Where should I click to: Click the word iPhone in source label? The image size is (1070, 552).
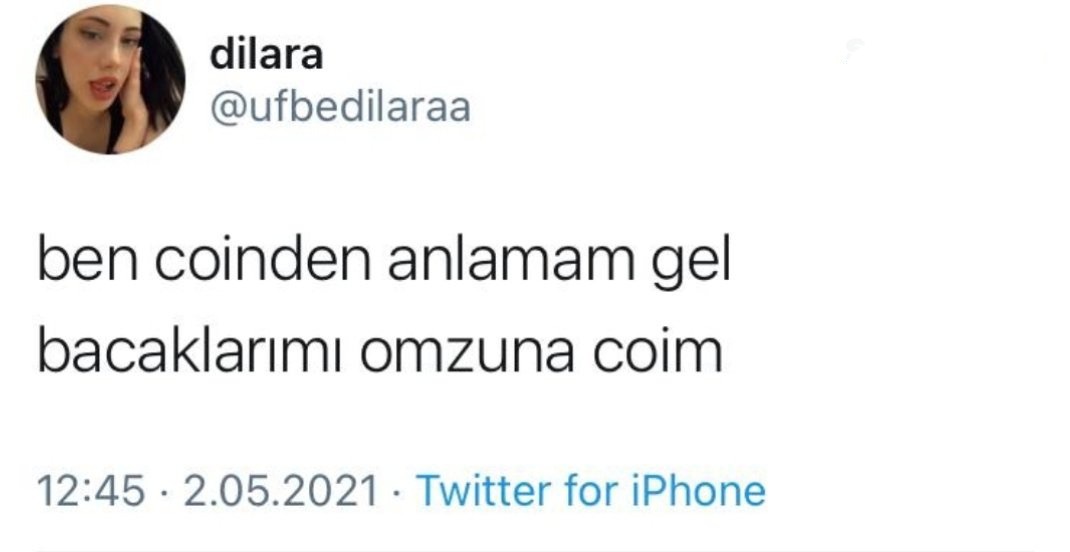[x=698, y=491]
